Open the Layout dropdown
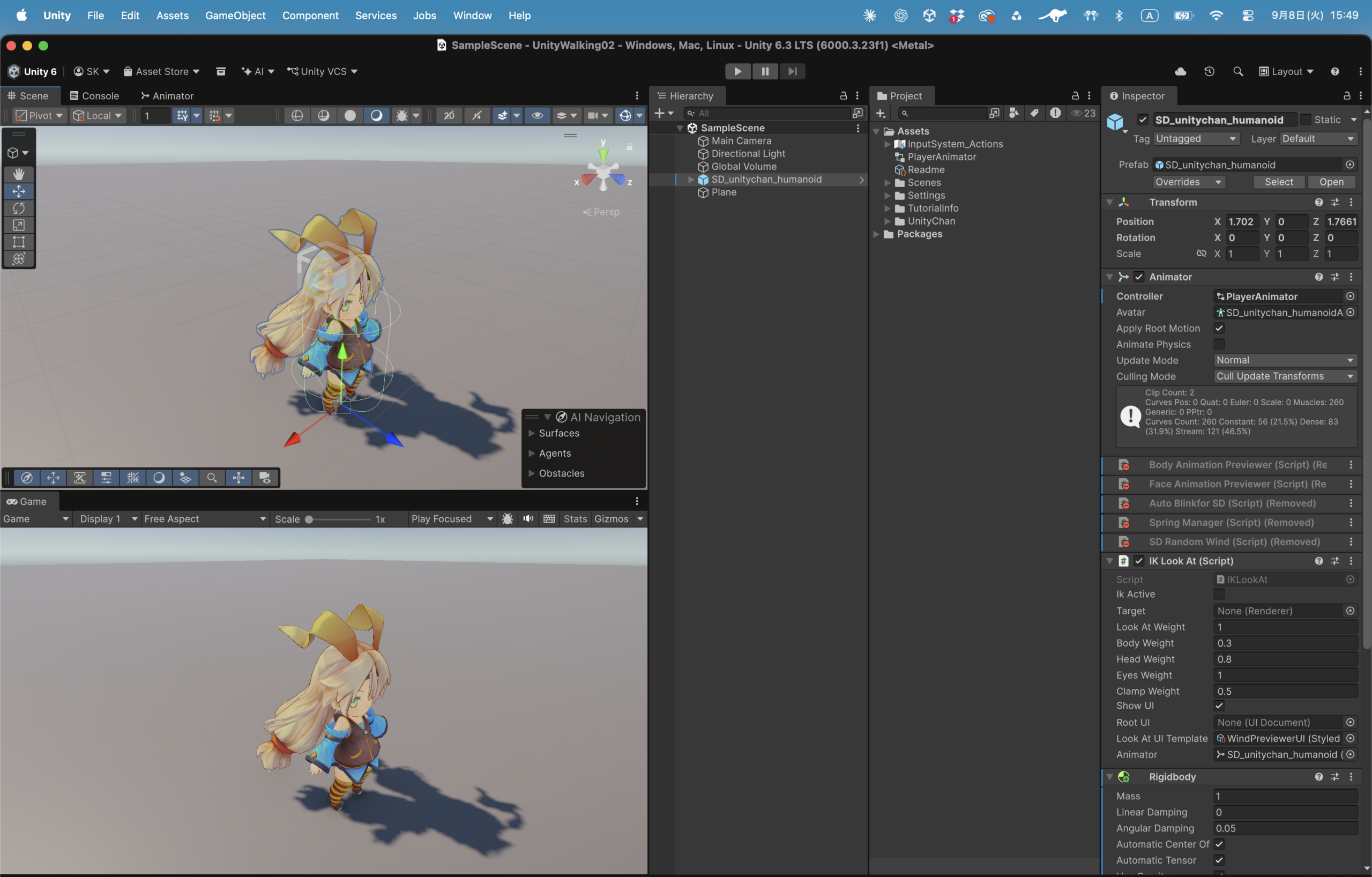This screenshot has height=877, width=1372. pos(1285,71)
